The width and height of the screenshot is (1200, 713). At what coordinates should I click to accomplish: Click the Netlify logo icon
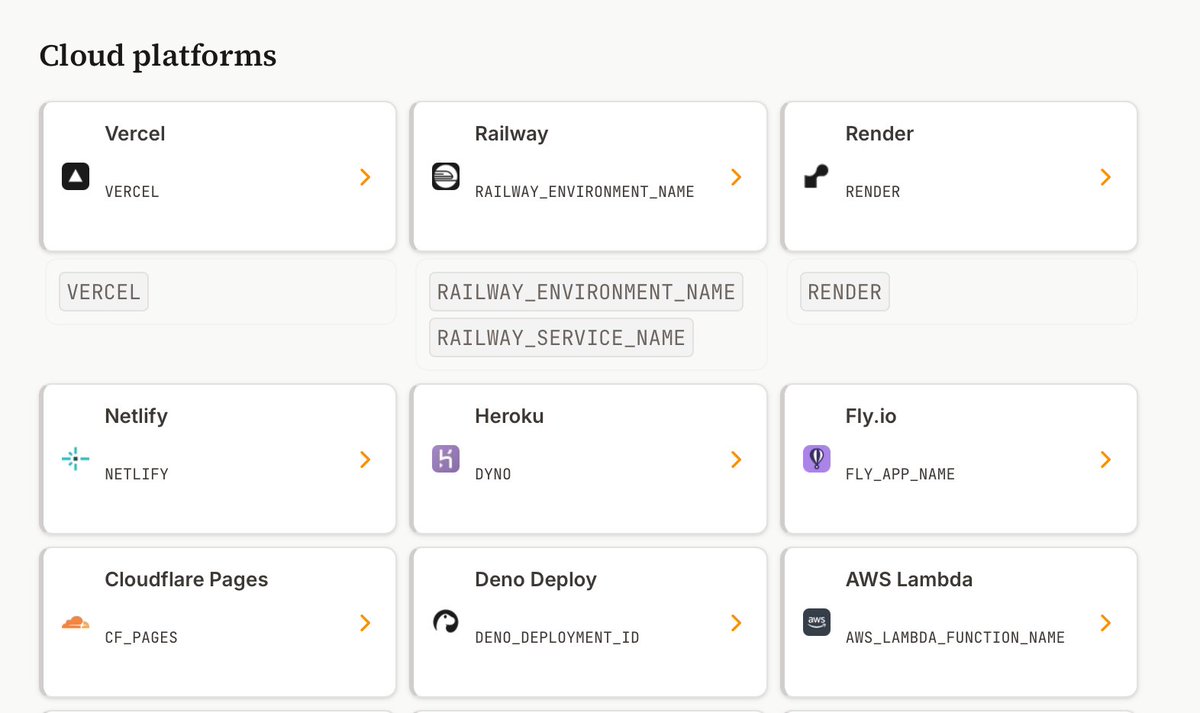click(76, 459)
